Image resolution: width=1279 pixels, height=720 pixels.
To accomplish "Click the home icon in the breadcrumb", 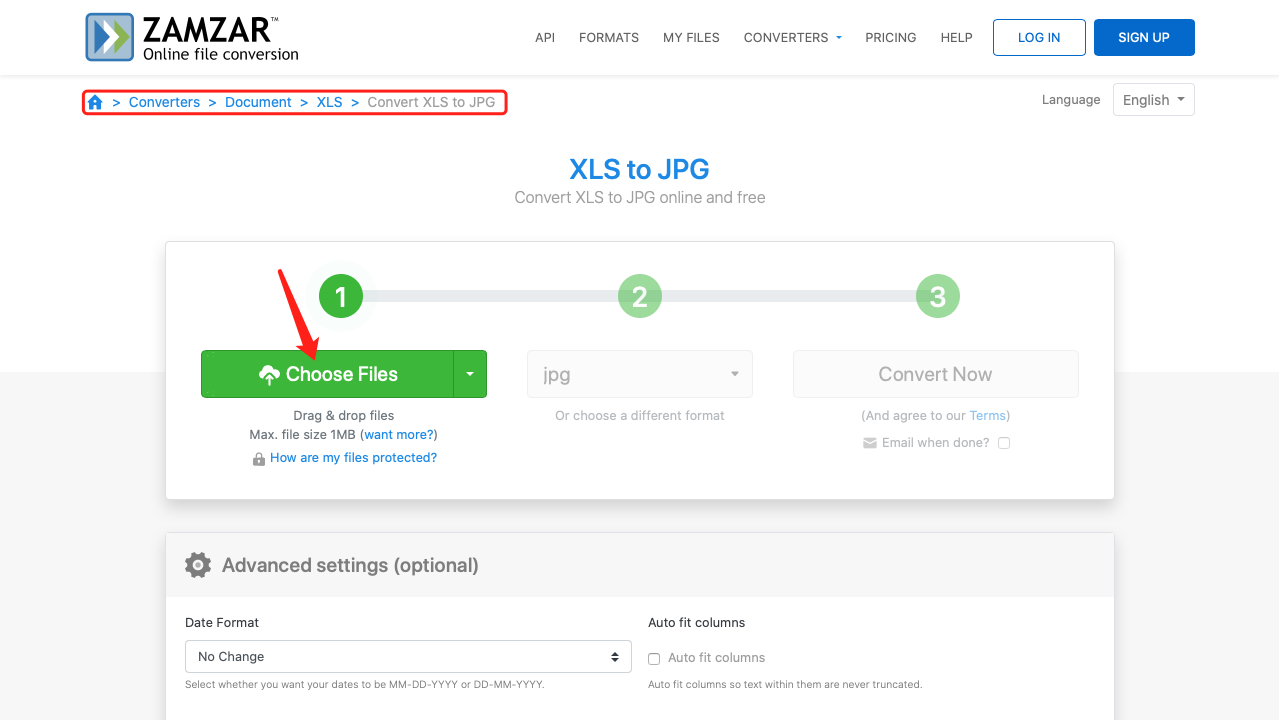I will click(x=94, y=102).
